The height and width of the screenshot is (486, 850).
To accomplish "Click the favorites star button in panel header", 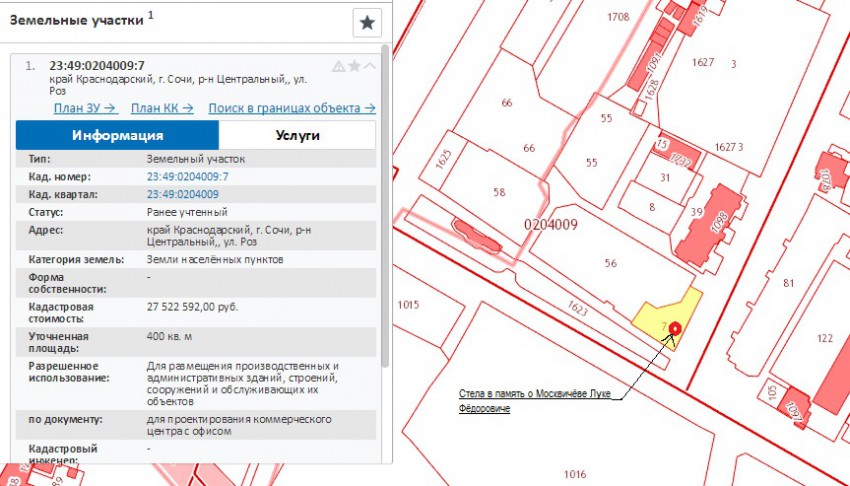I will tap(367, 23).
